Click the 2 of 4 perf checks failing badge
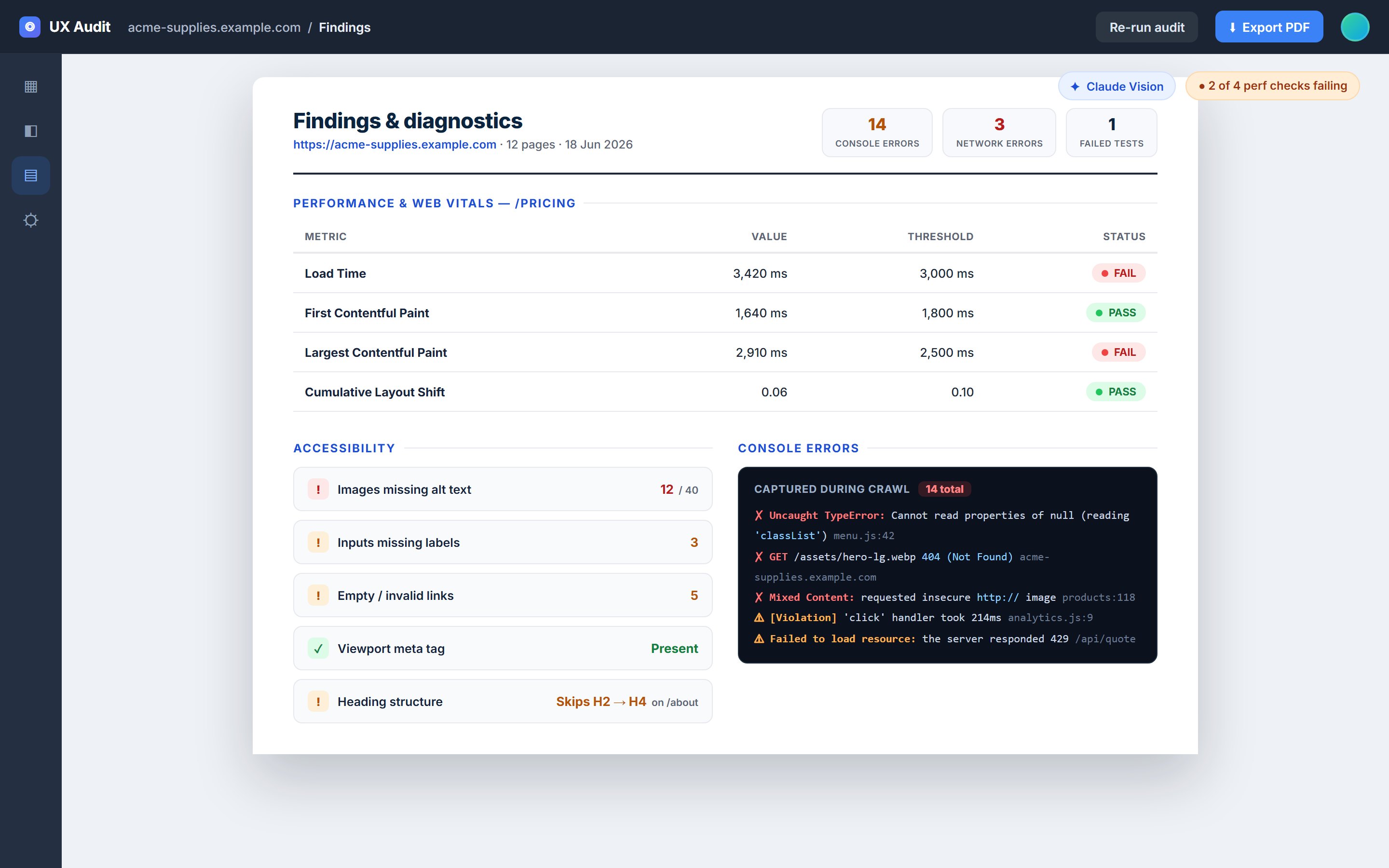The image size is (1389, 868). (1272, 85)
